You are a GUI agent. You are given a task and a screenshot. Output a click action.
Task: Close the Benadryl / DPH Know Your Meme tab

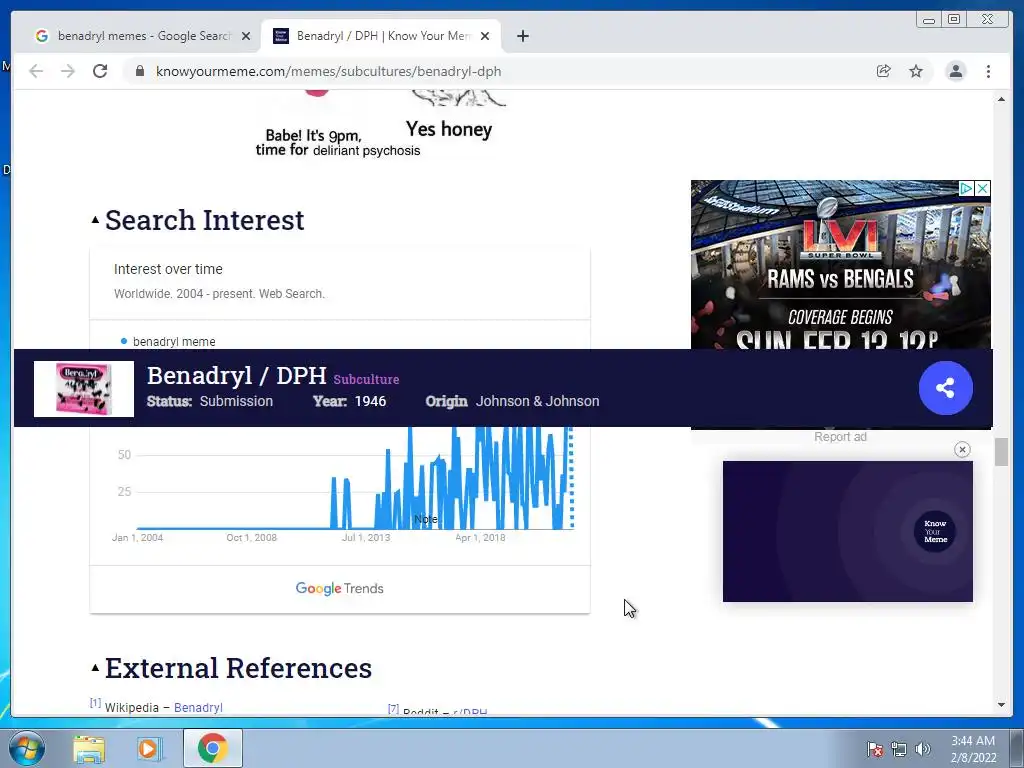click(485, 36)
